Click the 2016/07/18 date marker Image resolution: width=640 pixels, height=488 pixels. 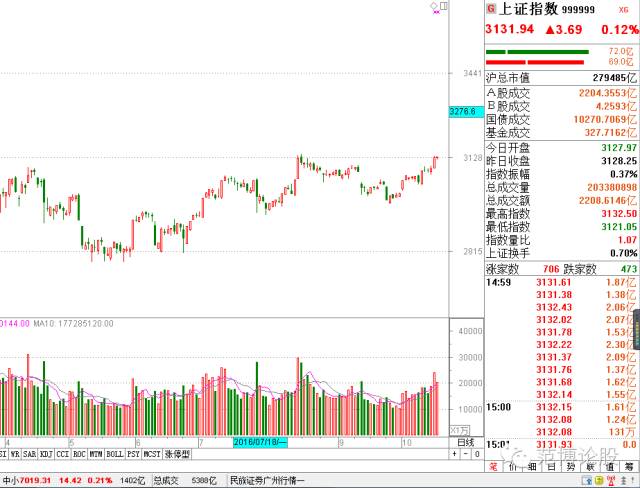(x=260, y=442)
